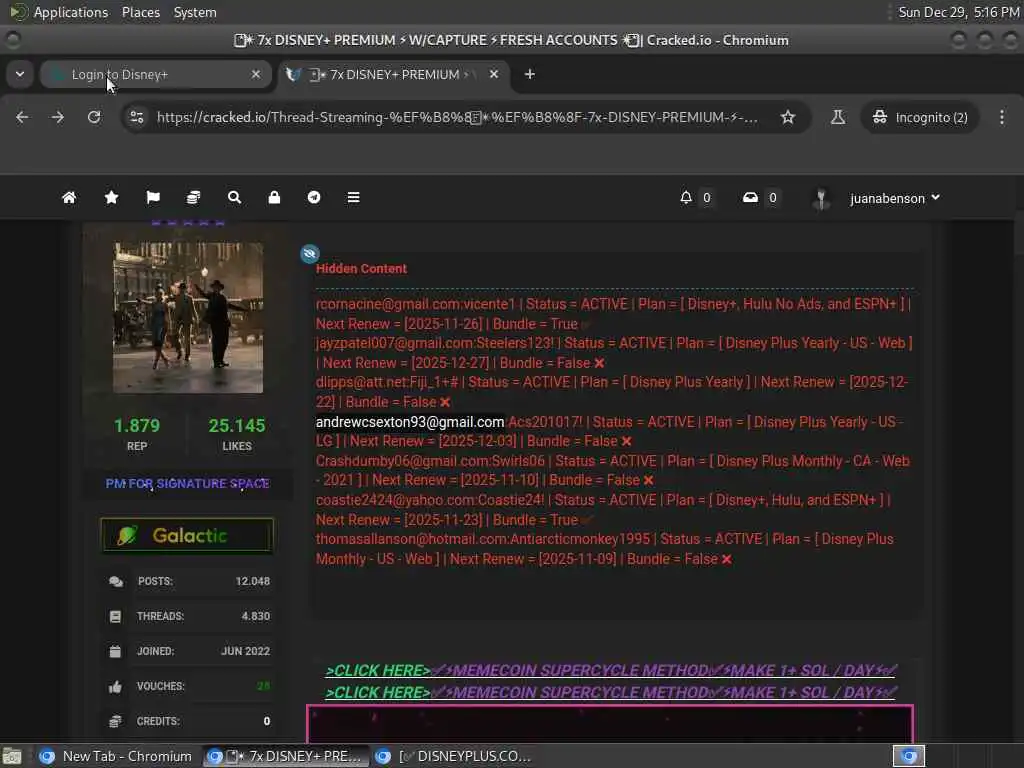Click the thomasallanson@hotmail.com account line

coord(605,549)
